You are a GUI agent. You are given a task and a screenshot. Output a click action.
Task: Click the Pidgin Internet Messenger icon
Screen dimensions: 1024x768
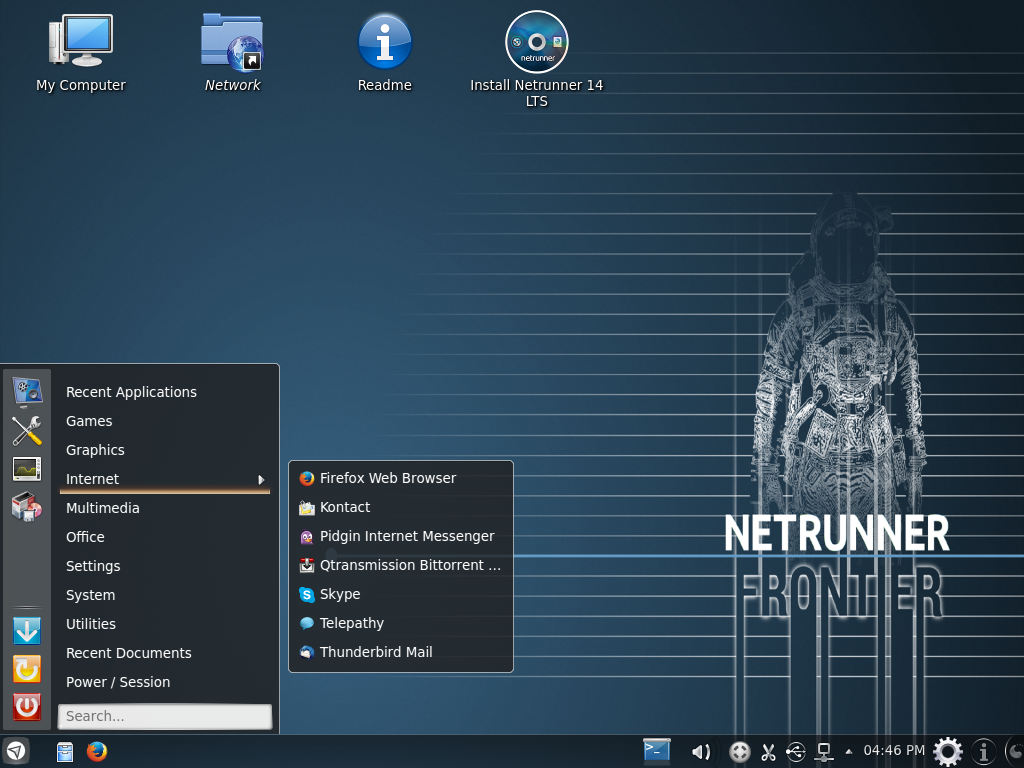tap(307, 537)
